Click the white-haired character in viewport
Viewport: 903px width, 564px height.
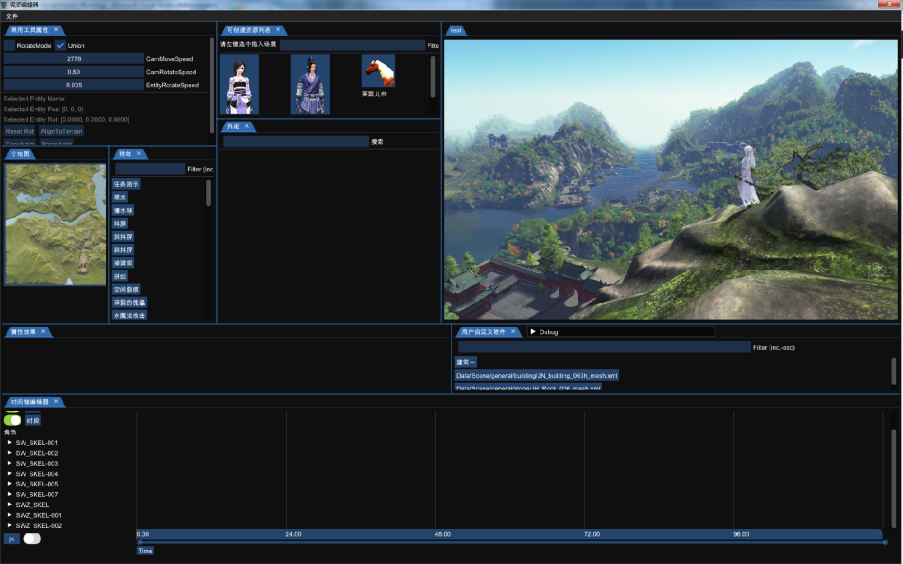click(x=748, y=176)
